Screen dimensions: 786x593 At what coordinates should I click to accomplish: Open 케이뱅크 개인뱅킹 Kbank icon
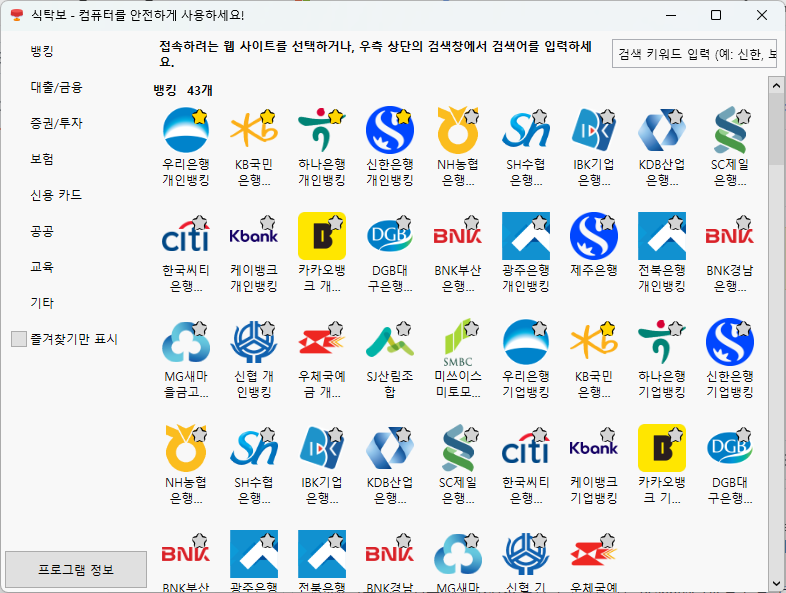[x=254, y=236]
